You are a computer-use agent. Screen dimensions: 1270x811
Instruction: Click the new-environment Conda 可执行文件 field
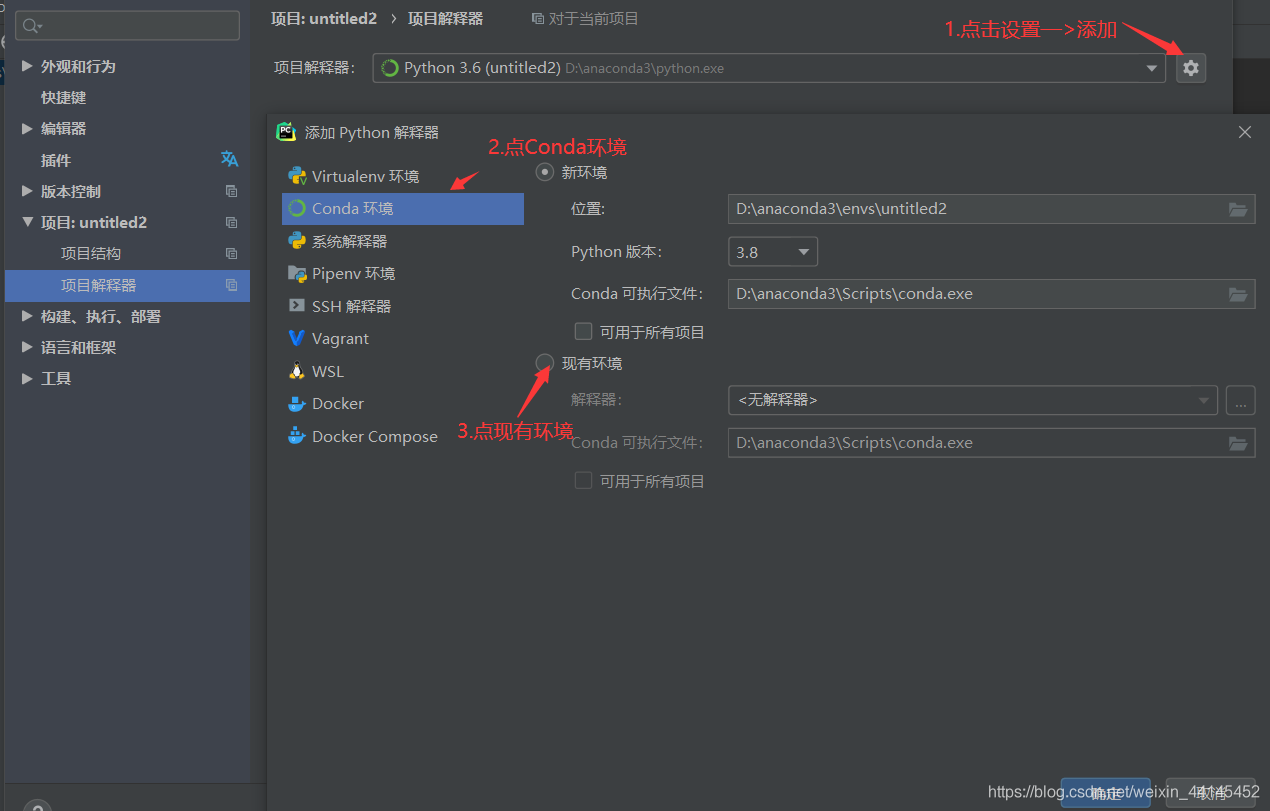click(x=991, y=294)
